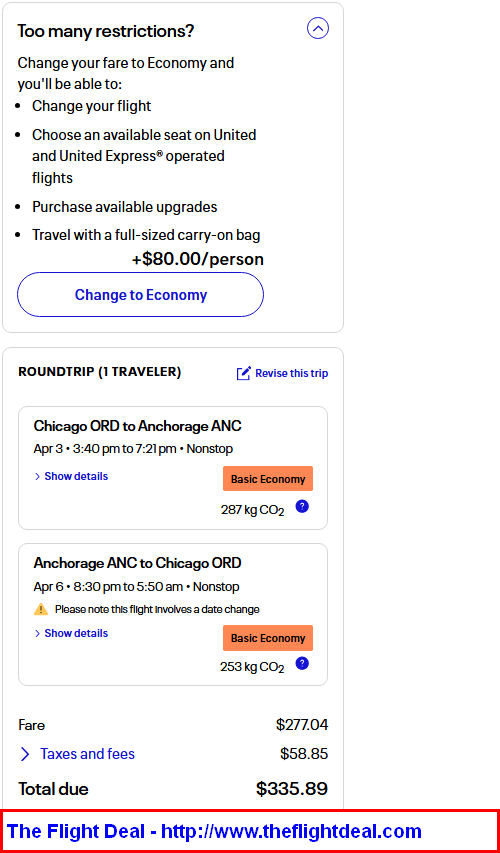Click the Revise this trip pencil icon
Viewport: 500px width, 853px height.
pyautogui.click(x=243, y=373)
